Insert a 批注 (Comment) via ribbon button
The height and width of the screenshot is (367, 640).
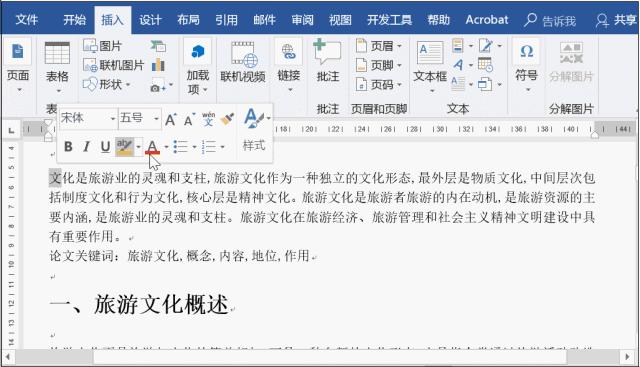coord(328,61)
